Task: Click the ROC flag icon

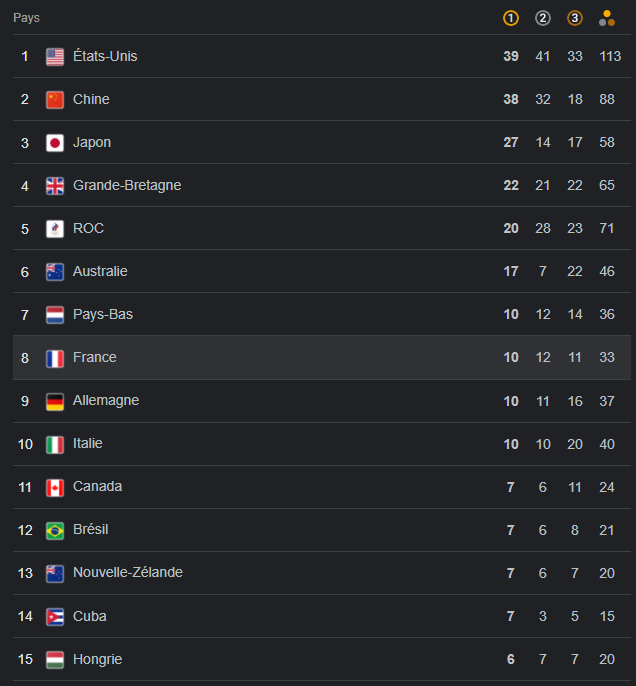Action: (x=55, y=229)
